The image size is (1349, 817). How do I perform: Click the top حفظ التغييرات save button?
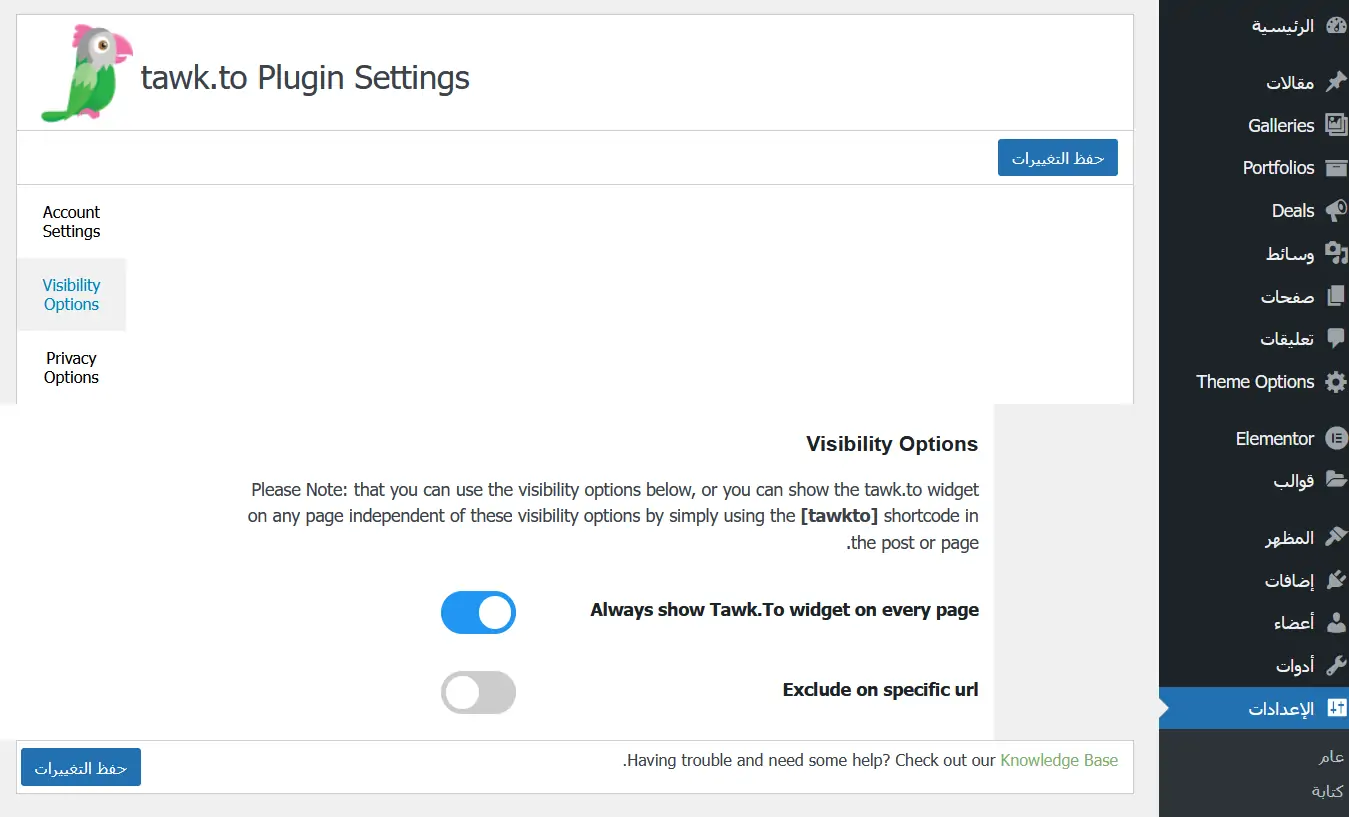(1057, 158)
